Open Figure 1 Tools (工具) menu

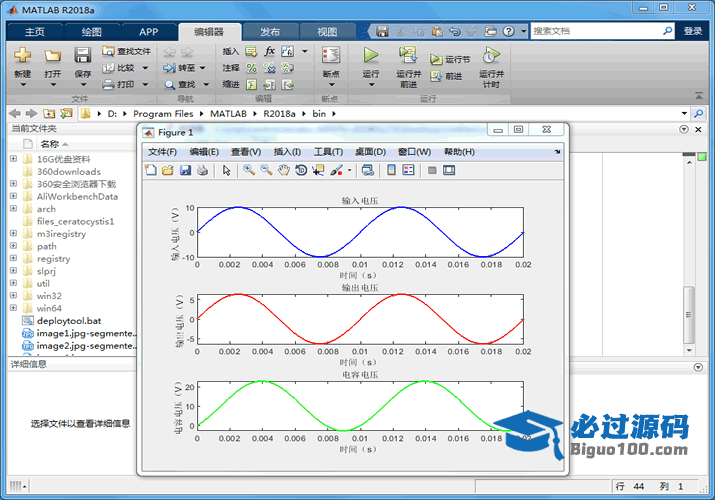(328, 152)
